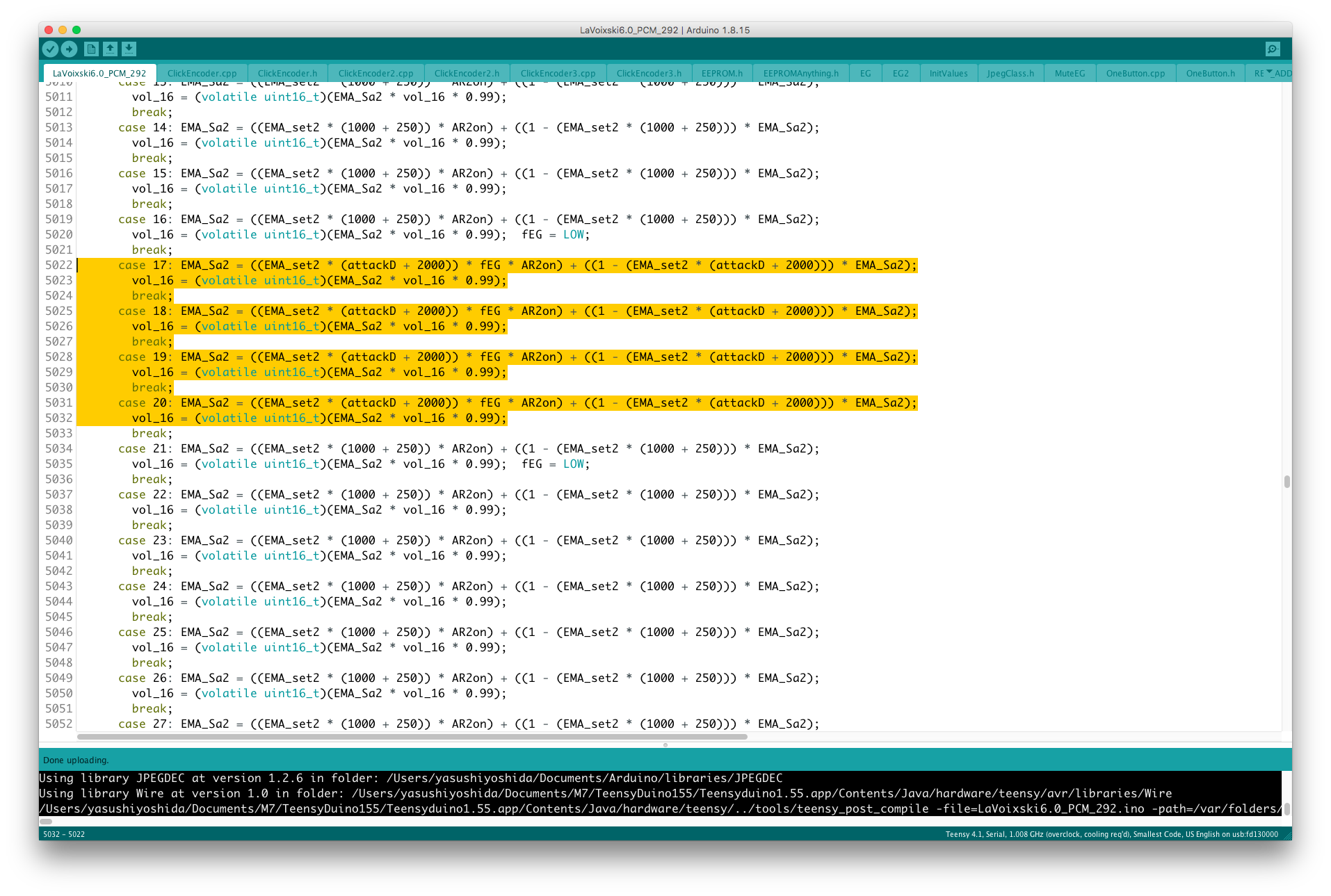Click 'fEG = LOW;' on line 5020

point(556,234)
